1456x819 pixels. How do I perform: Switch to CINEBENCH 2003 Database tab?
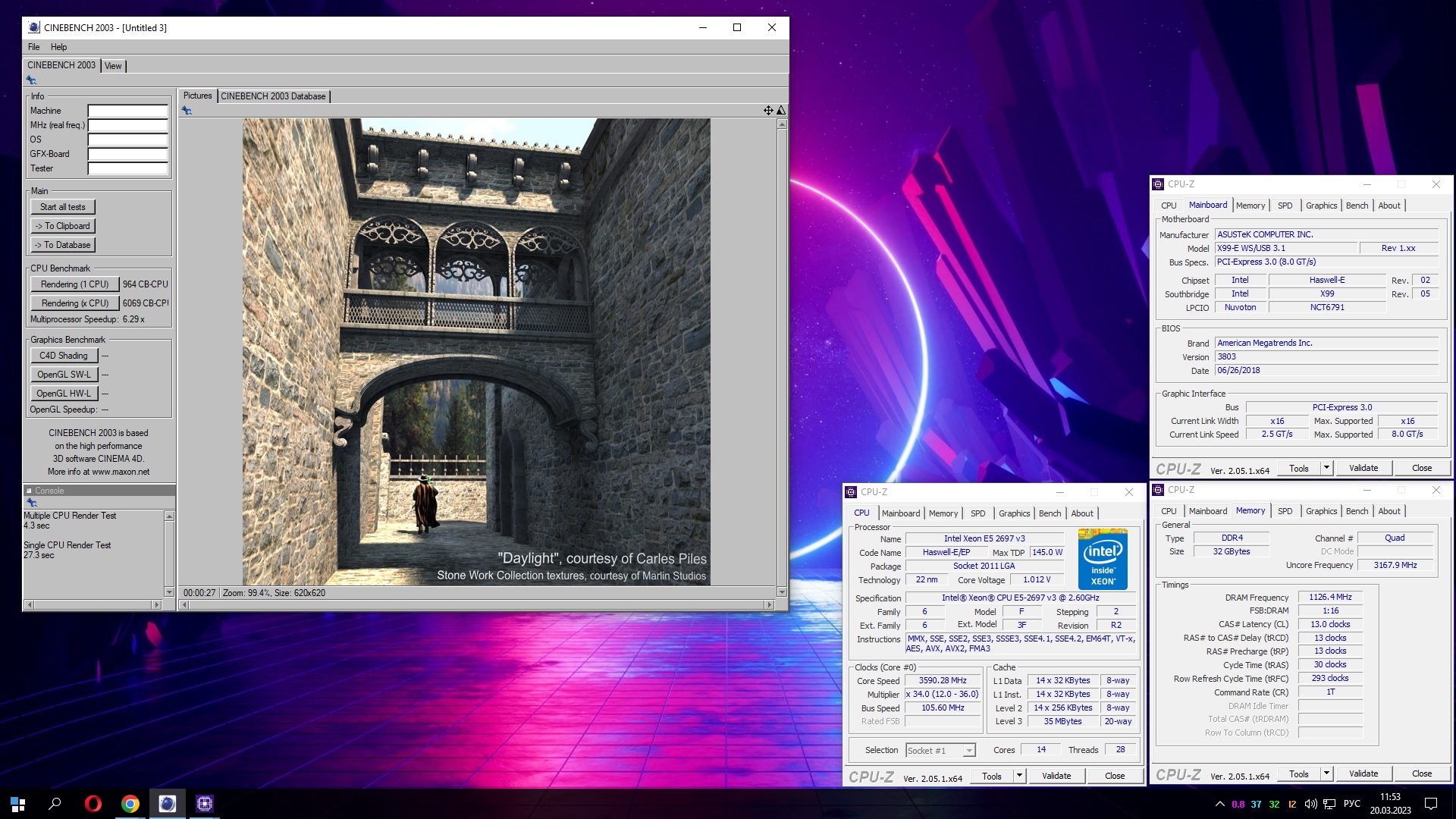pos(273,96)
